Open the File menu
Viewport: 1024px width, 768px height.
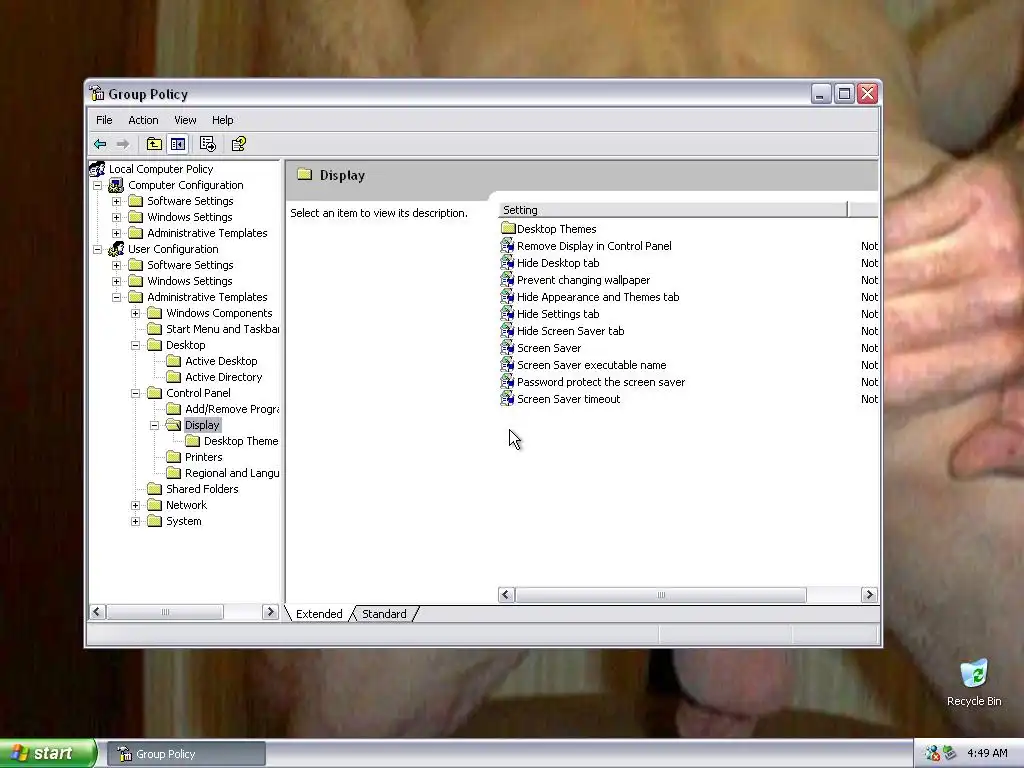coord(104,120)
